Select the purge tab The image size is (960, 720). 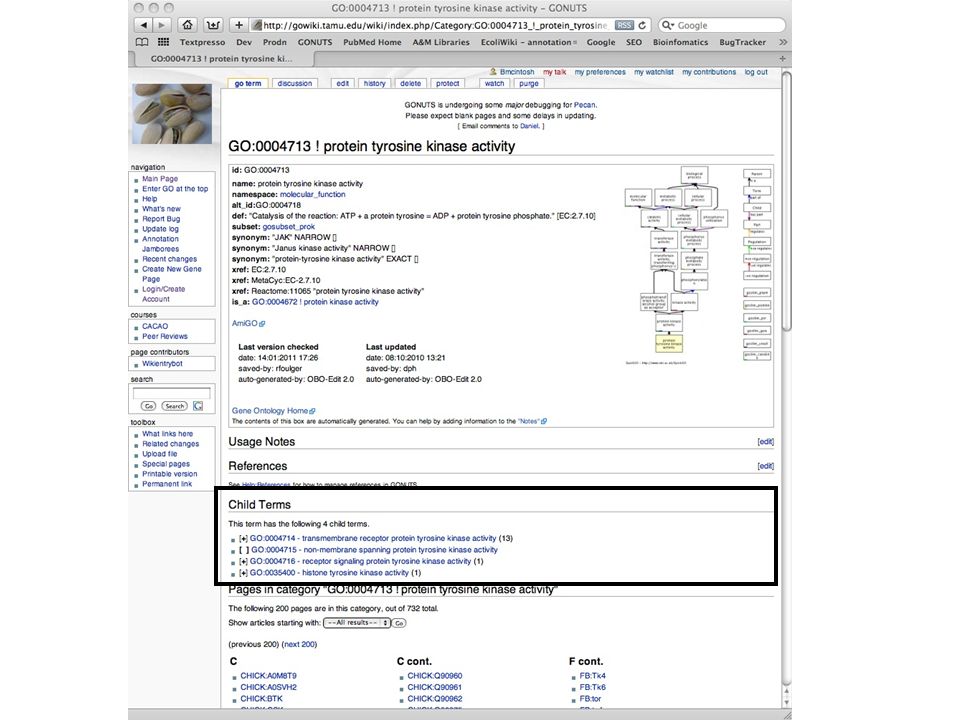(x=528, y=83)
